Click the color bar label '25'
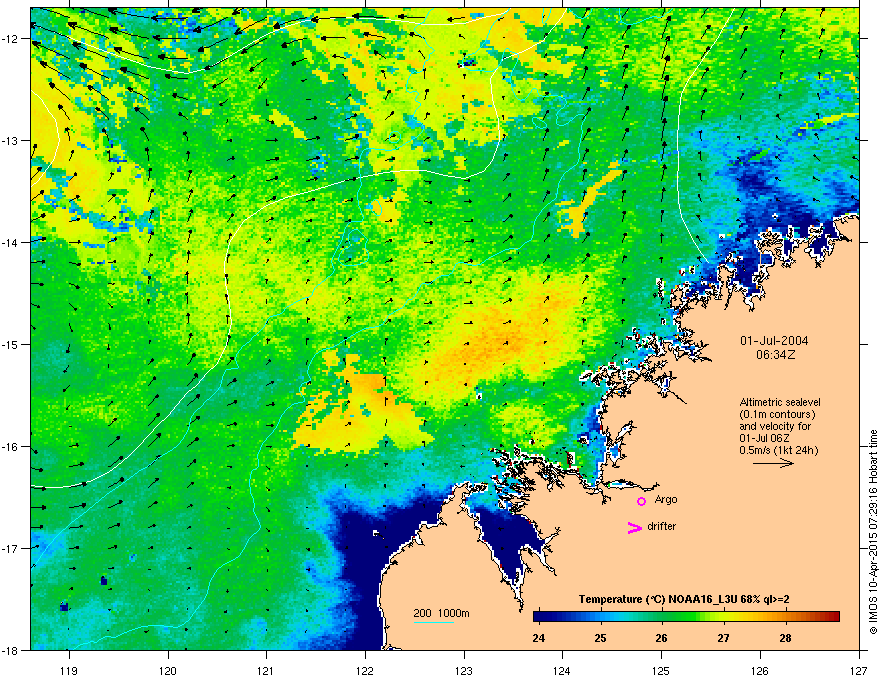 click(x=600, y=638)
